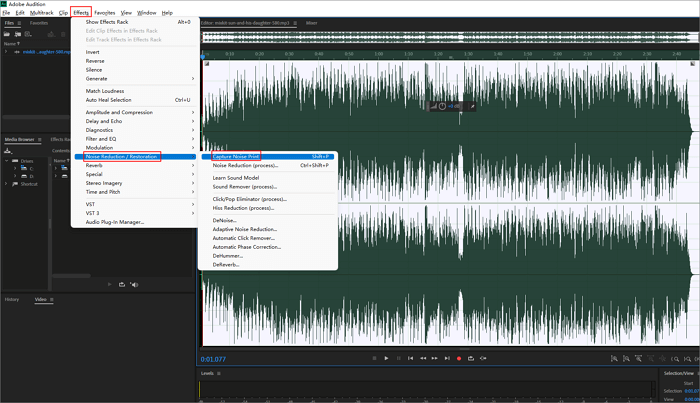Screen dimensions: 700x403
Task: Open the Amplitude and Compression submenu
Action: 135,112
